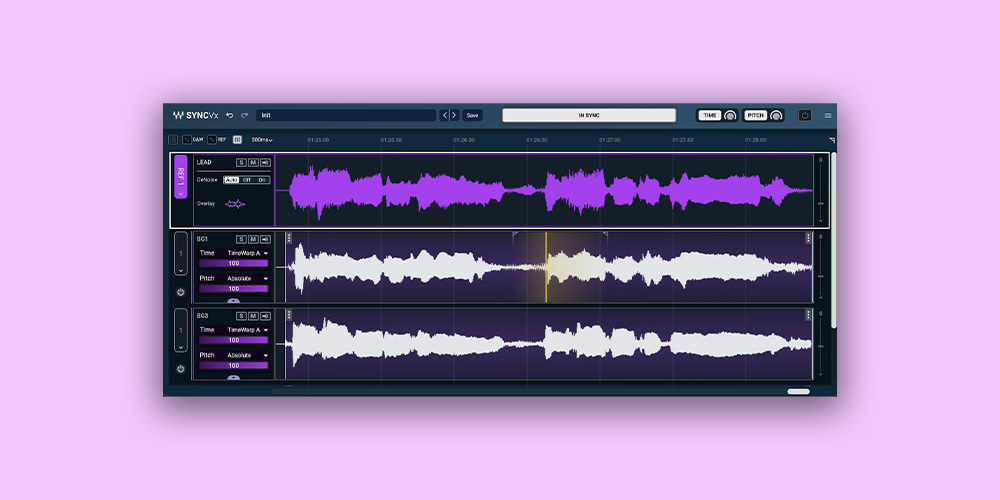Click the yellow playhead in BG1 waveform
This screenshot has height=500, width=1000.
pyautogui.click(x=546, y=267)
